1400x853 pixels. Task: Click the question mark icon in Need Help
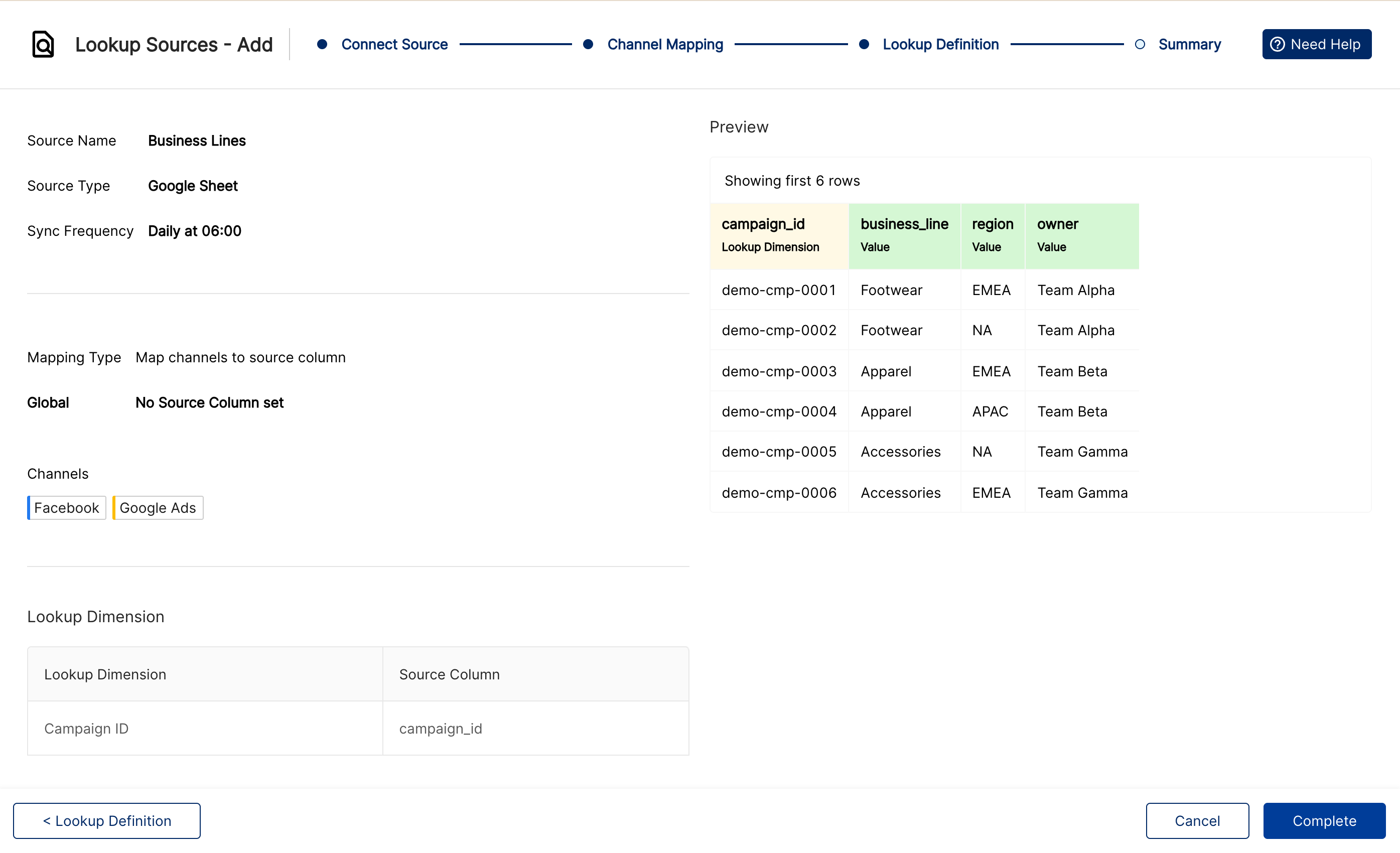tap(1277, 44)
